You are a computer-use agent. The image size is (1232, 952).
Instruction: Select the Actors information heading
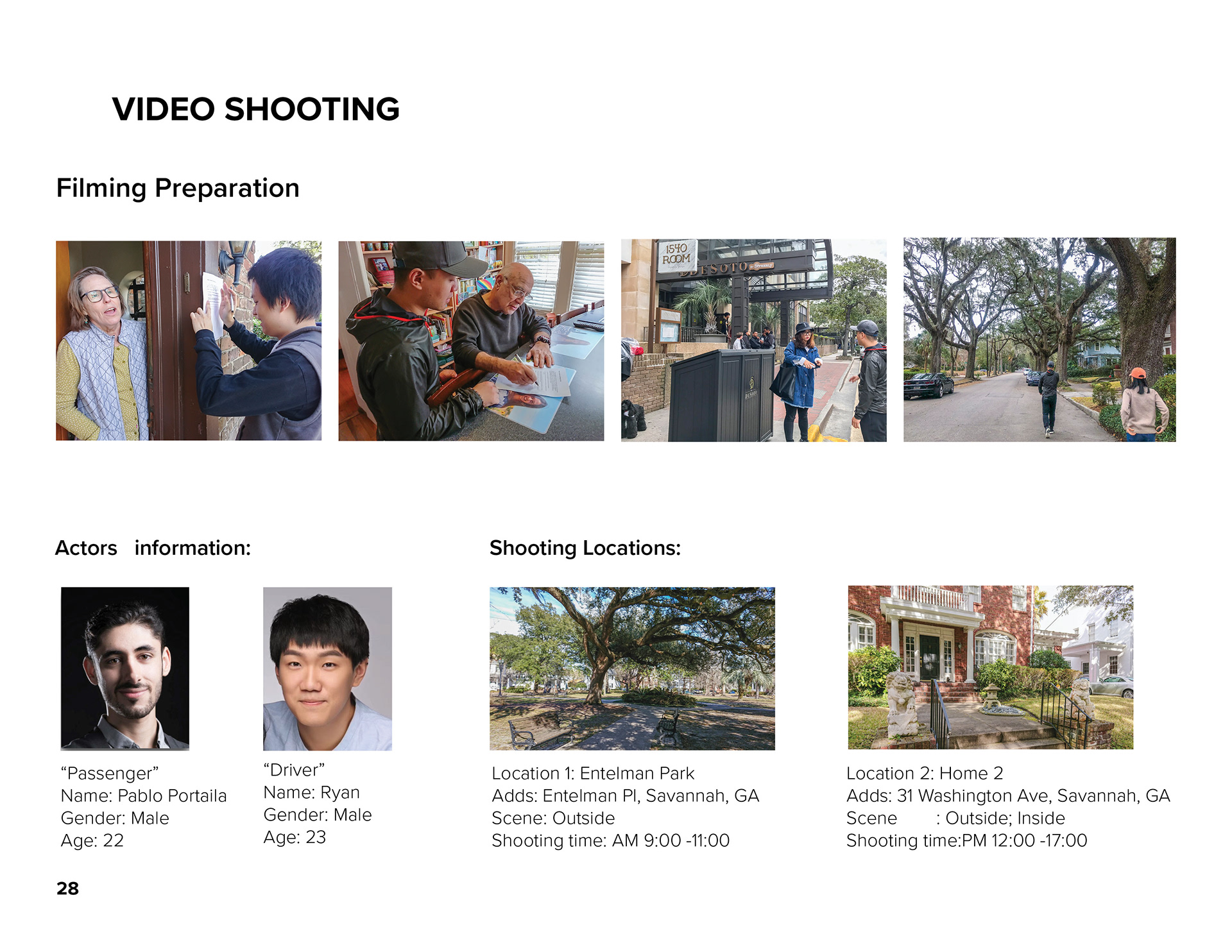(x=153, y=548)
